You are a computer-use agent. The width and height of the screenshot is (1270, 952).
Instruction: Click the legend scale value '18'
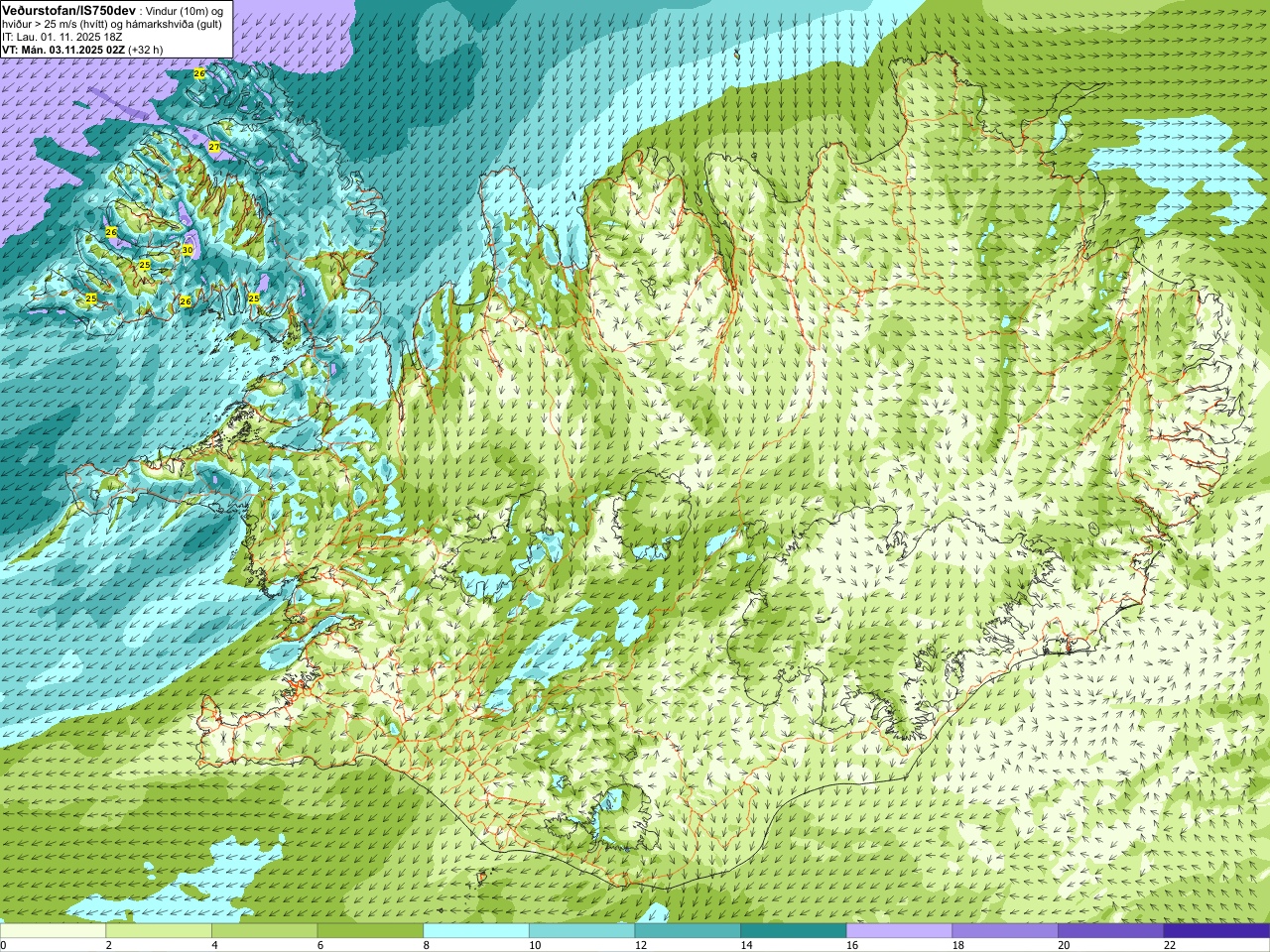coord(958,945)
